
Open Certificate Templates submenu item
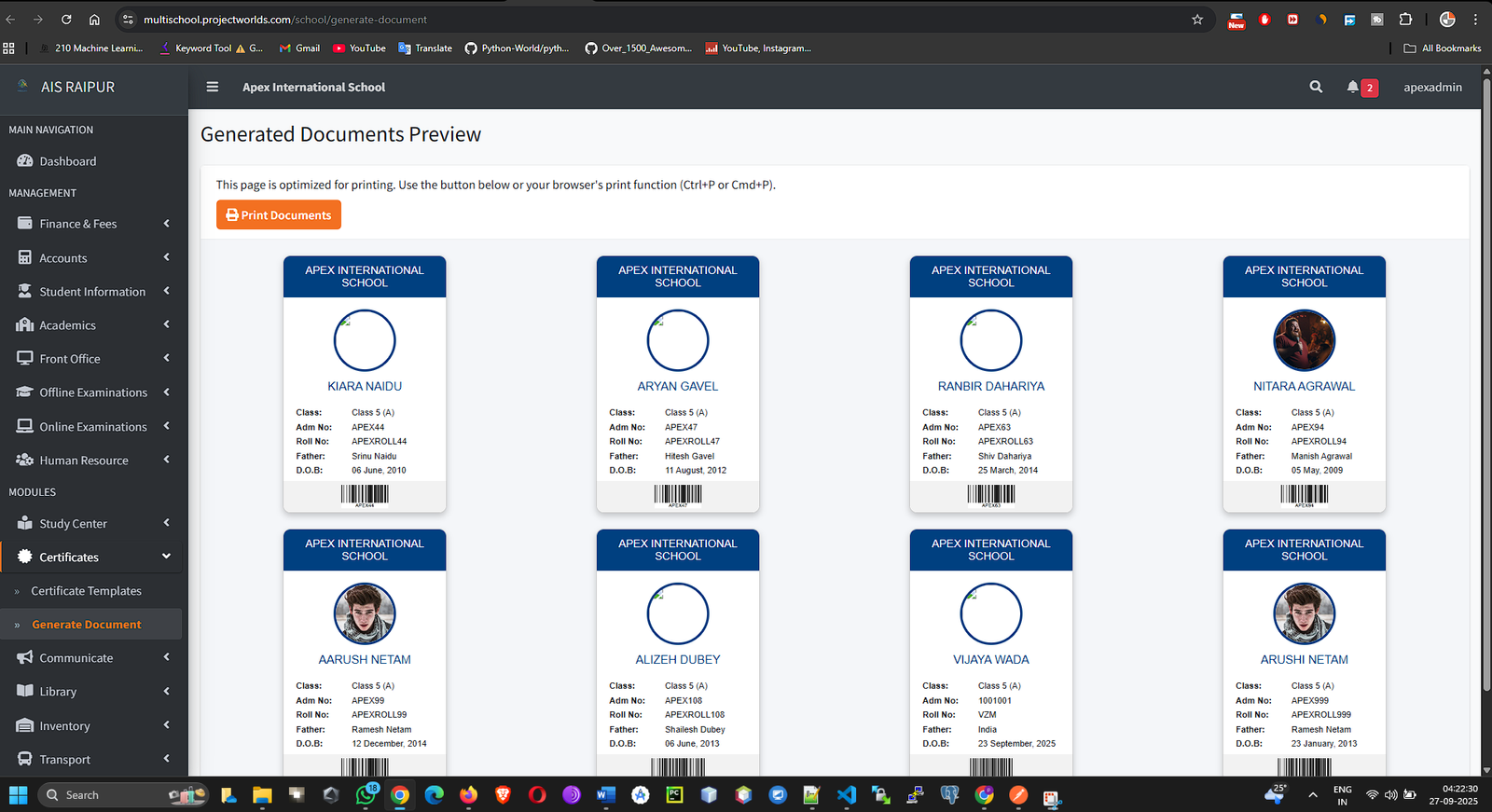tap(86, 591)
